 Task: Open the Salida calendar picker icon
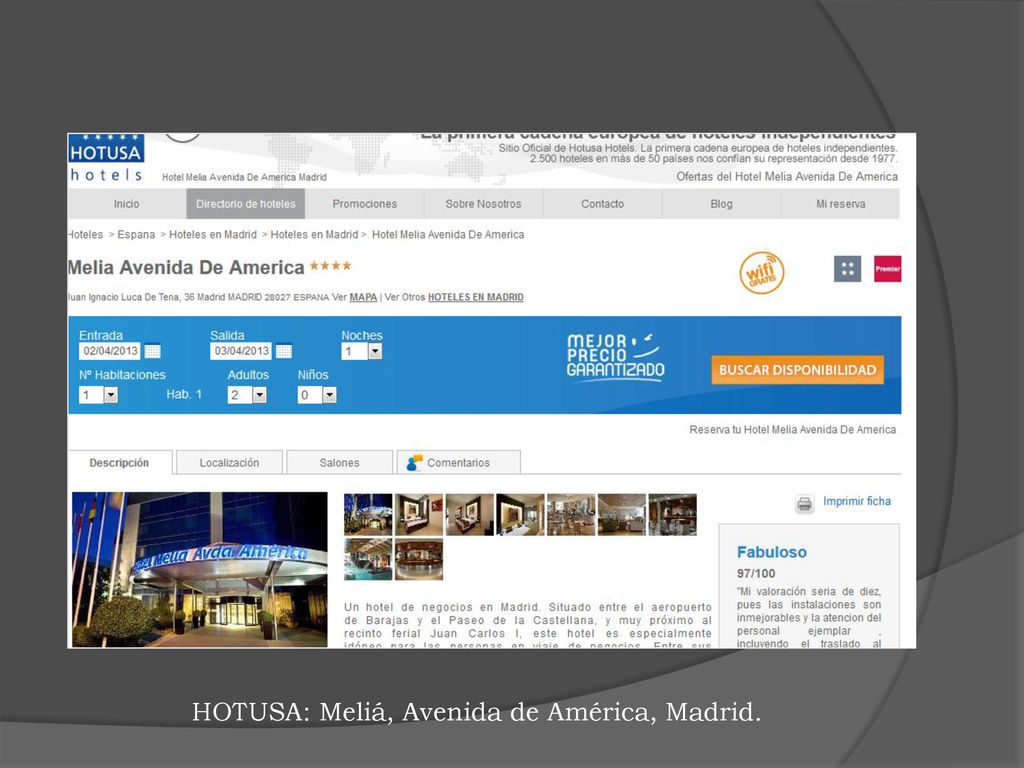pyautogui.click(x=283, y=351)
